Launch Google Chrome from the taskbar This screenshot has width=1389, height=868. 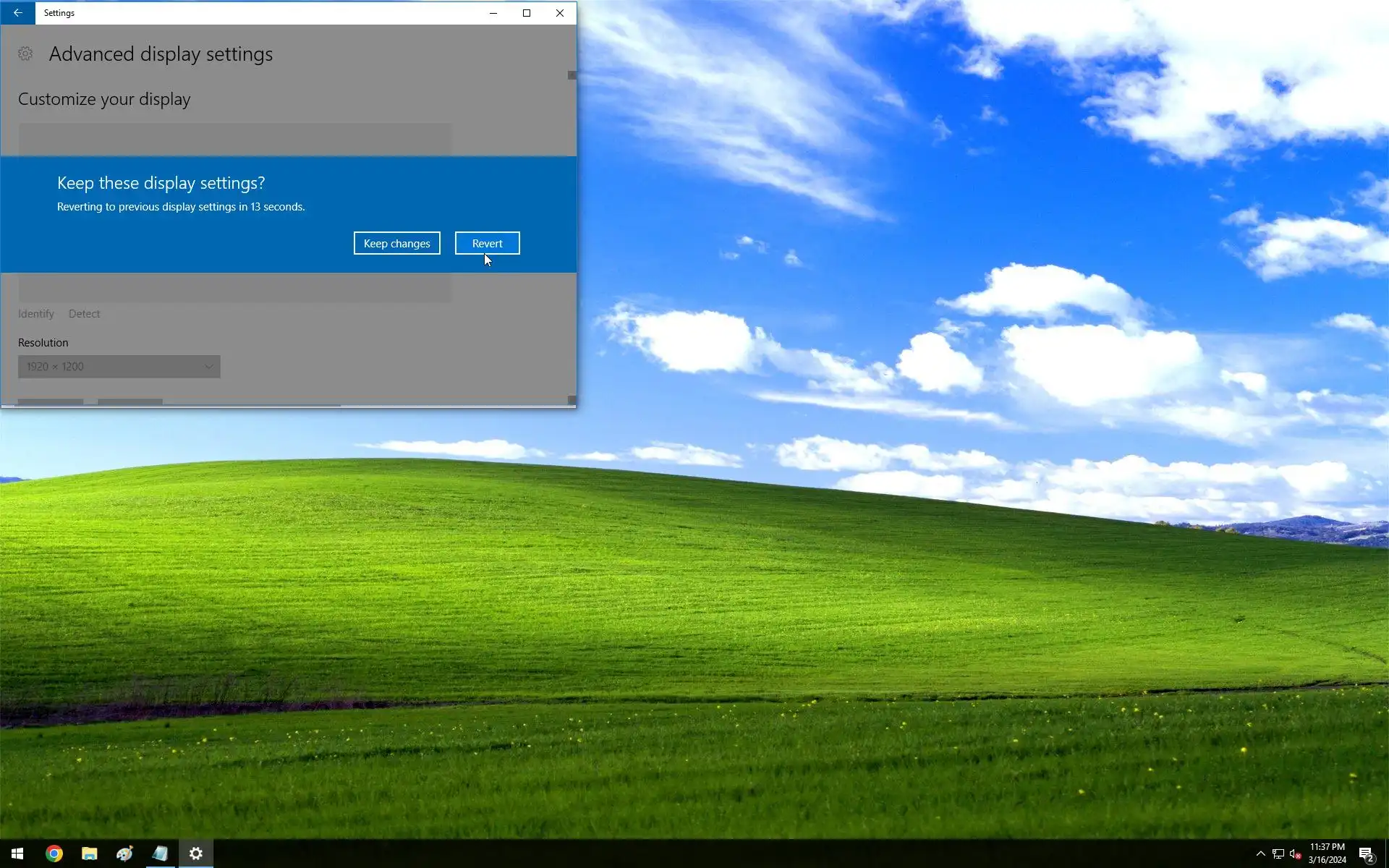(54, 854)
